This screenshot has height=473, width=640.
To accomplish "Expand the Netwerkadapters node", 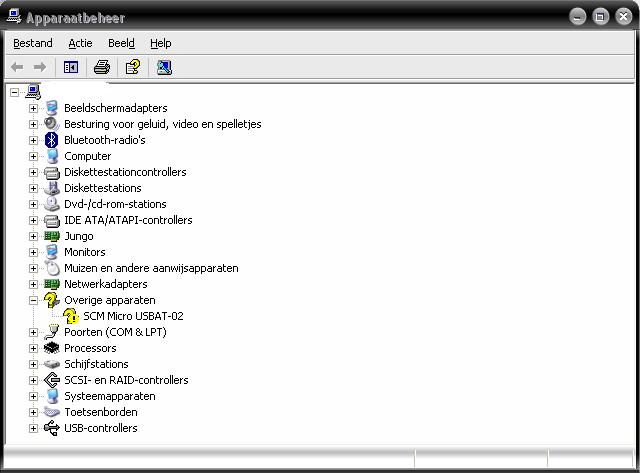I will 33,284.
